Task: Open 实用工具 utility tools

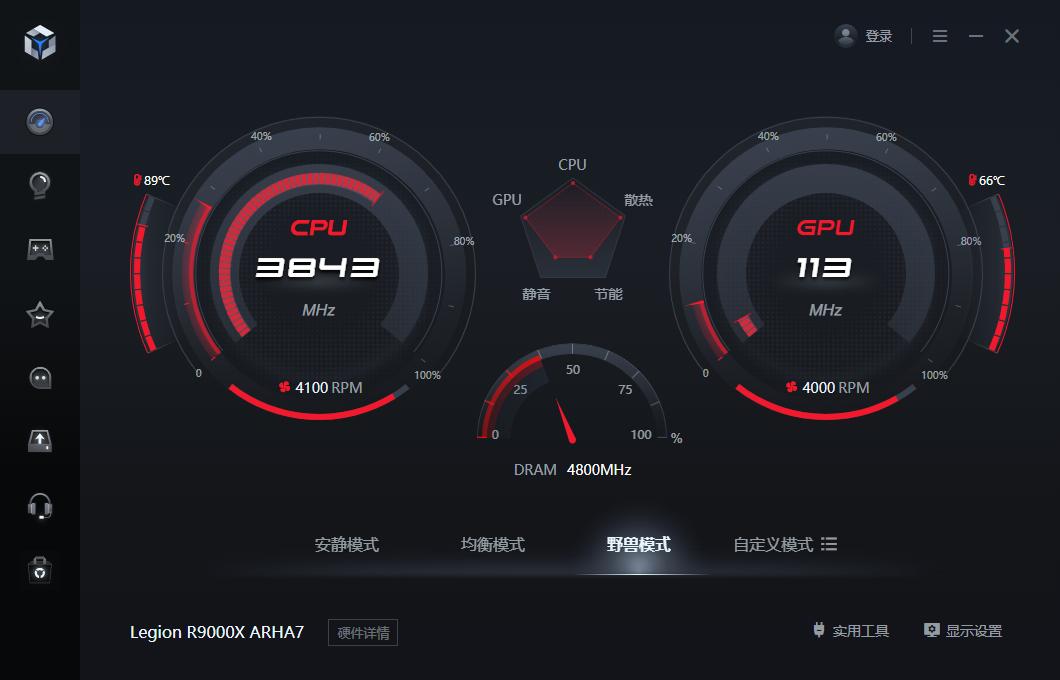Action: (x=851, y=631)
